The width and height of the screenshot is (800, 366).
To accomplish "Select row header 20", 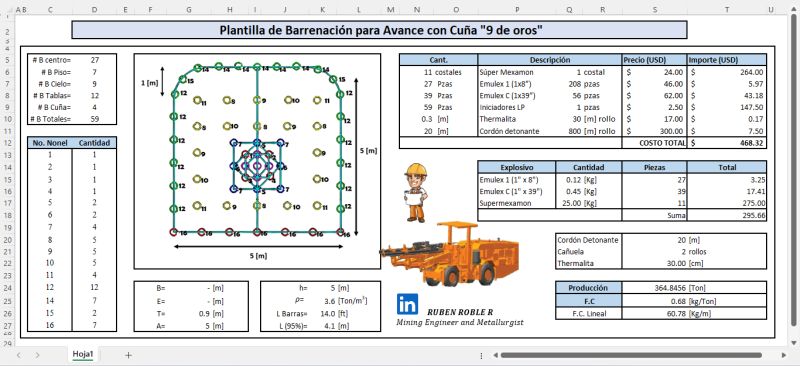I will (x=8, y=239).
